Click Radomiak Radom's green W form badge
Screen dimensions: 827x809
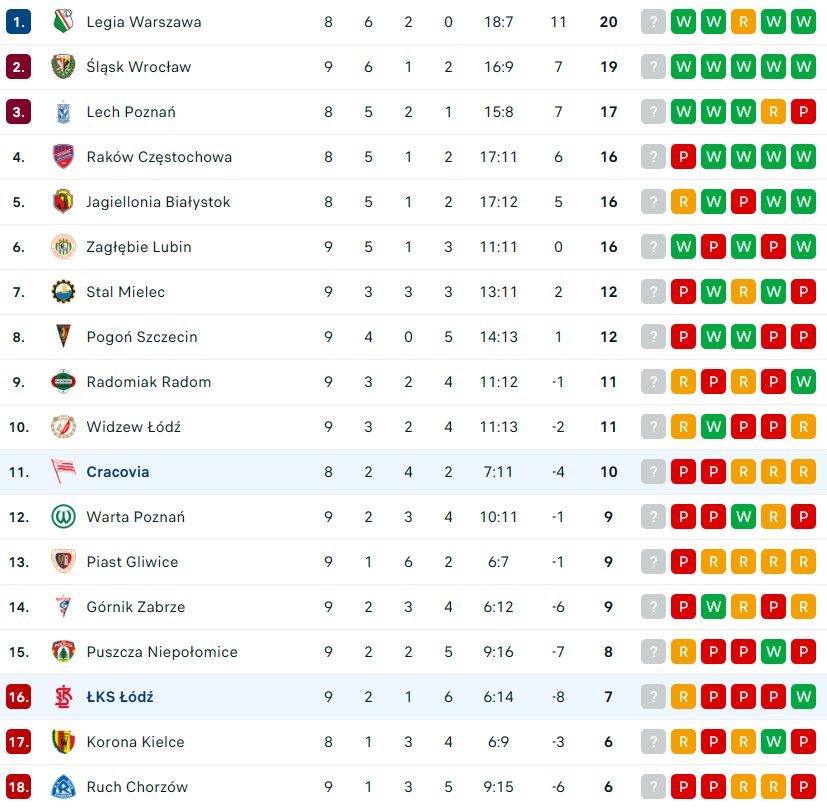803,382
